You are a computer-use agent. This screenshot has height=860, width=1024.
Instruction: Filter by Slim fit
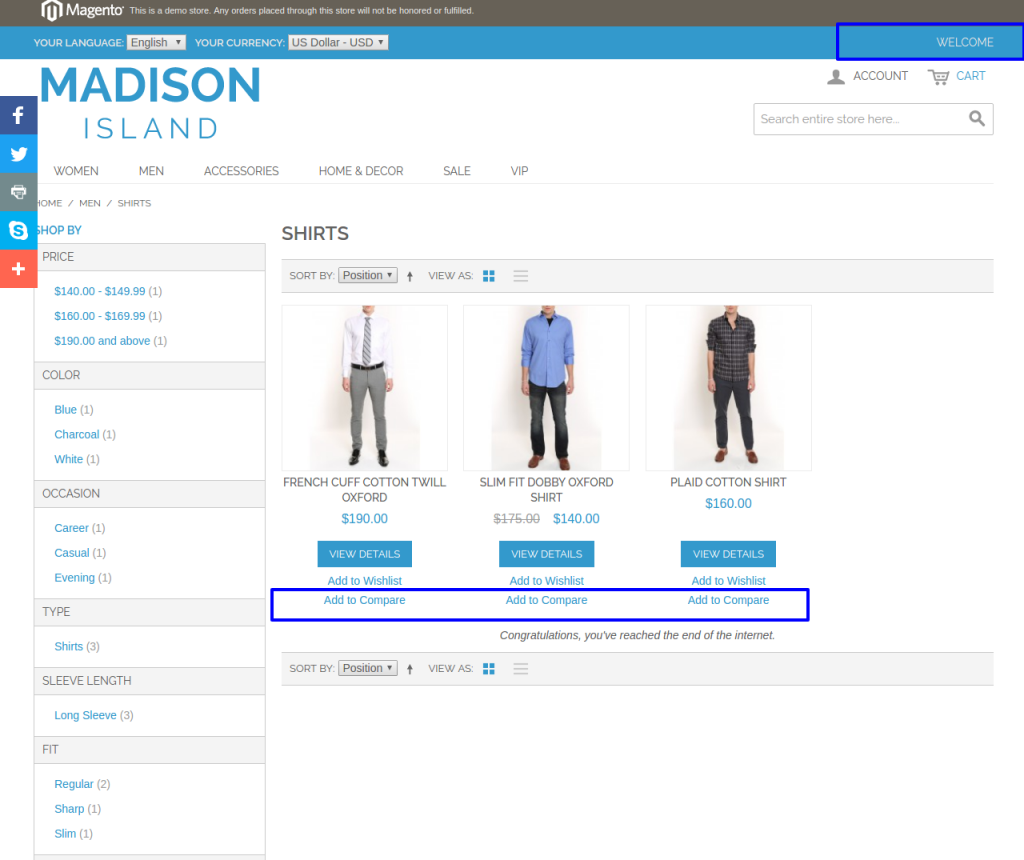(65, 833)
